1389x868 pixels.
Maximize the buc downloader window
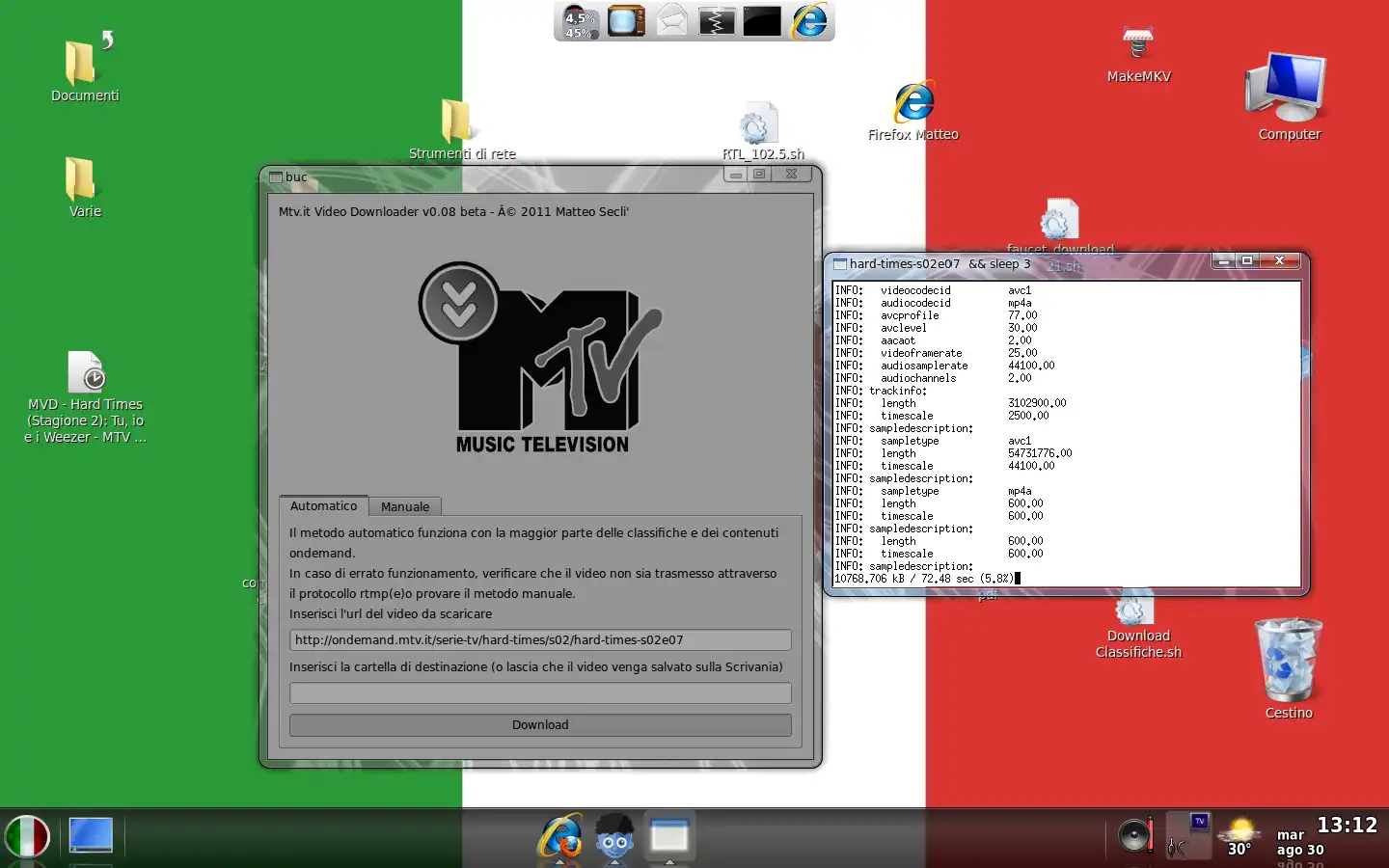pos(760,175)
